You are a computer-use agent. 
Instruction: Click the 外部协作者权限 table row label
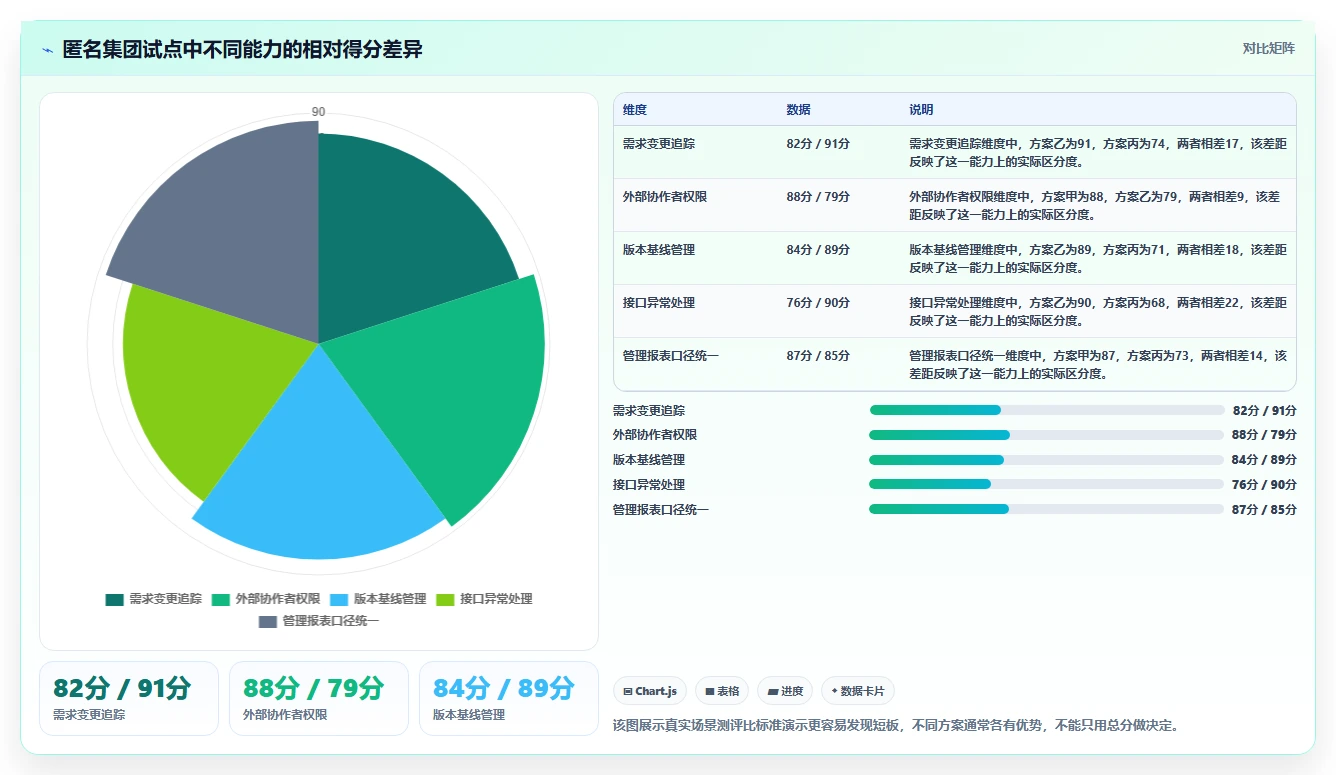coord(665,197)
